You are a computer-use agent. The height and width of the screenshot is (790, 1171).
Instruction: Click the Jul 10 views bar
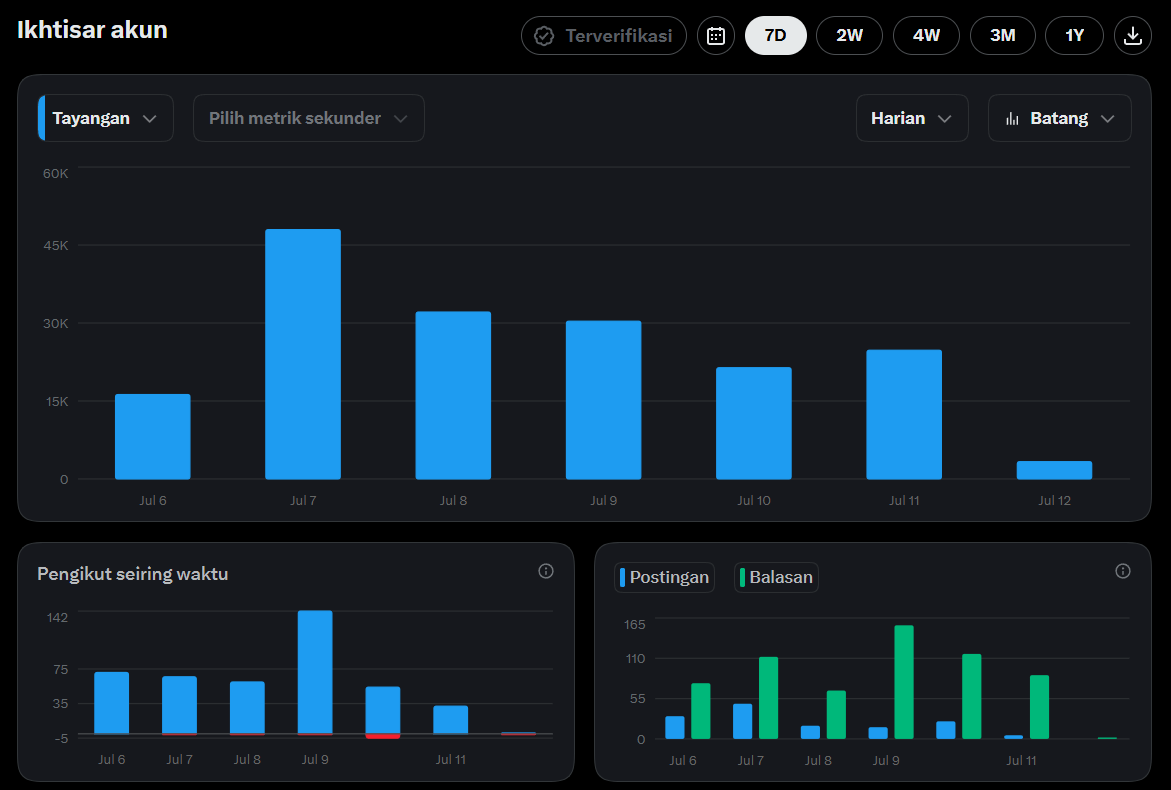coord(754,423)
